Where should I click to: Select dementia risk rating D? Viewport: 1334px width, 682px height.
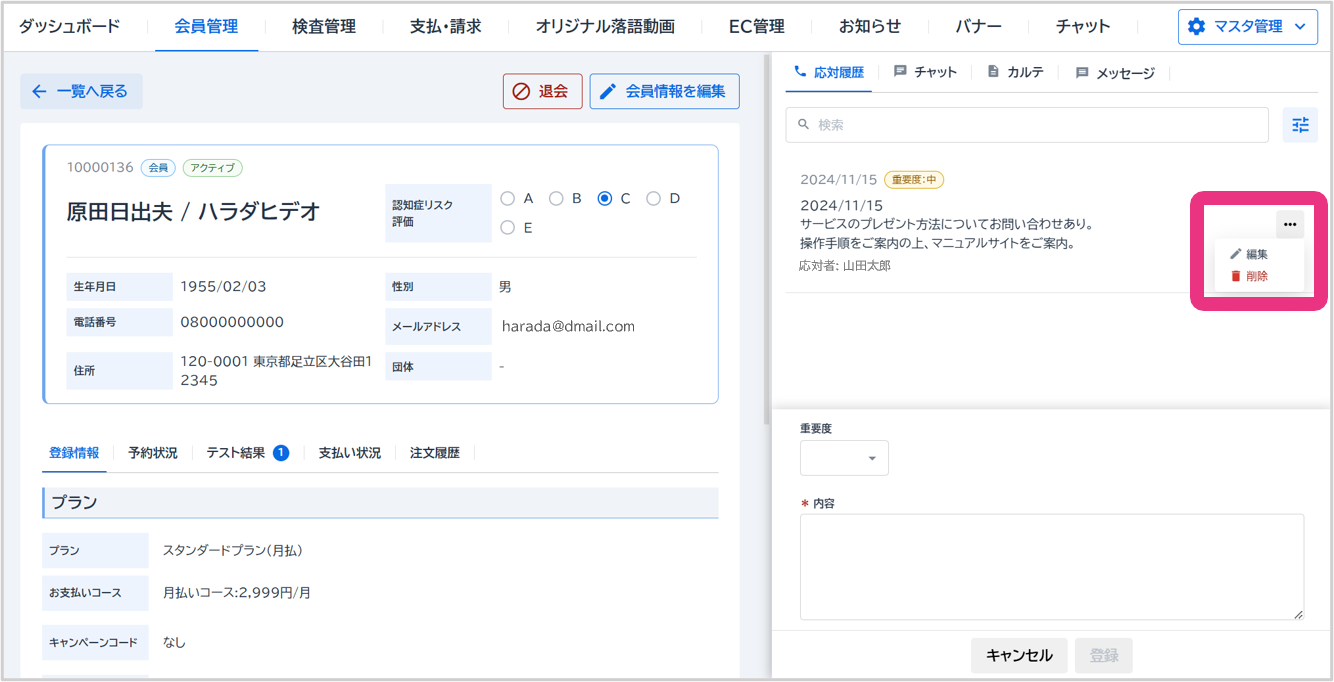pyautogui.click(x=653, y=198)
